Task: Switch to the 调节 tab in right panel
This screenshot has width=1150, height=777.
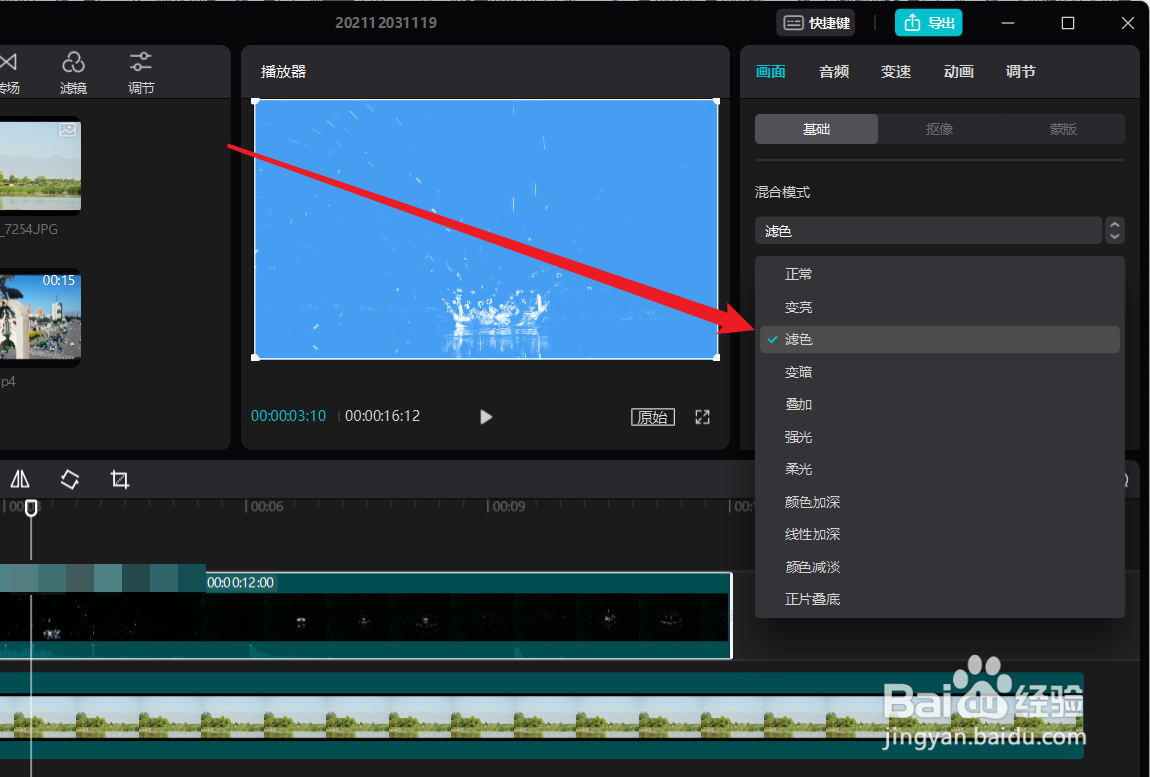Action: pyautogui.click(x=1020, y=71)
